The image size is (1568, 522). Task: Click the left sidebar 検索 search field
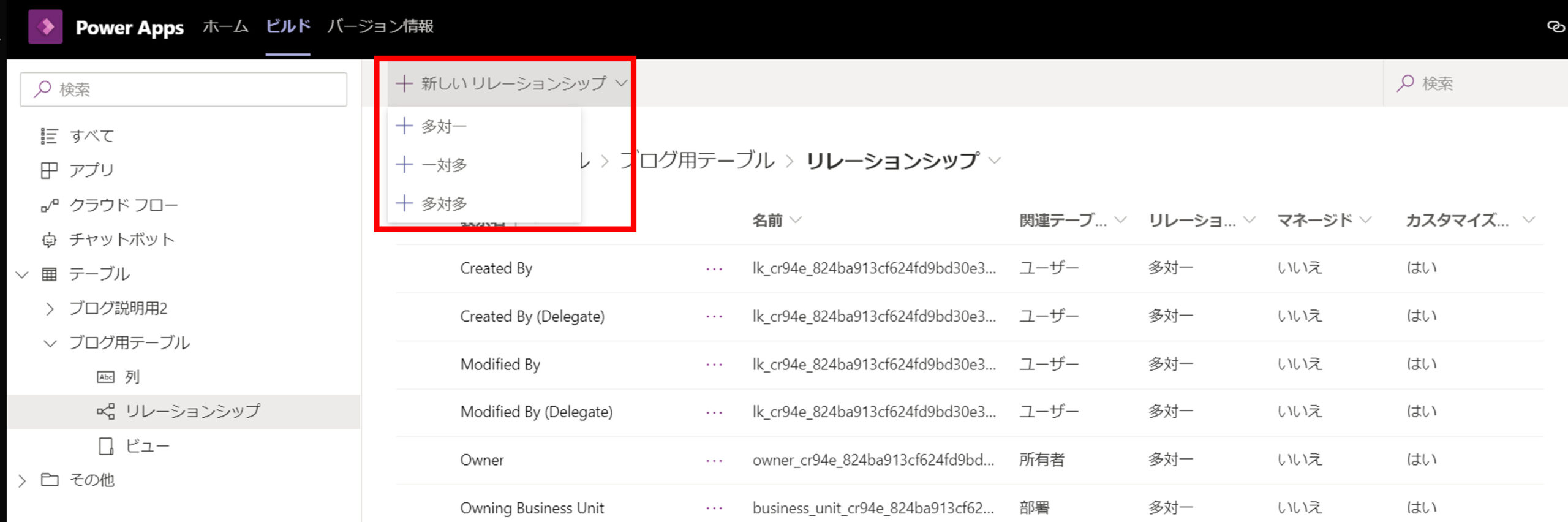pos(184,89)
